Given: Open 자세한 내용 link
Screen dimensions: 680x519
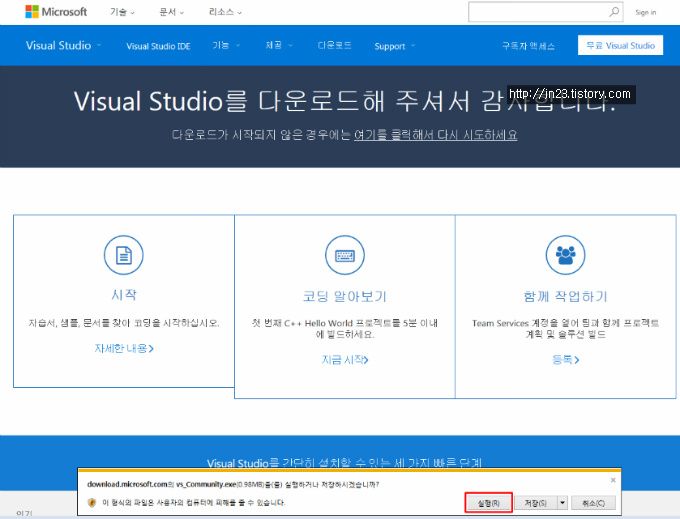Looking at the screenshot, I should click(124, 348).
